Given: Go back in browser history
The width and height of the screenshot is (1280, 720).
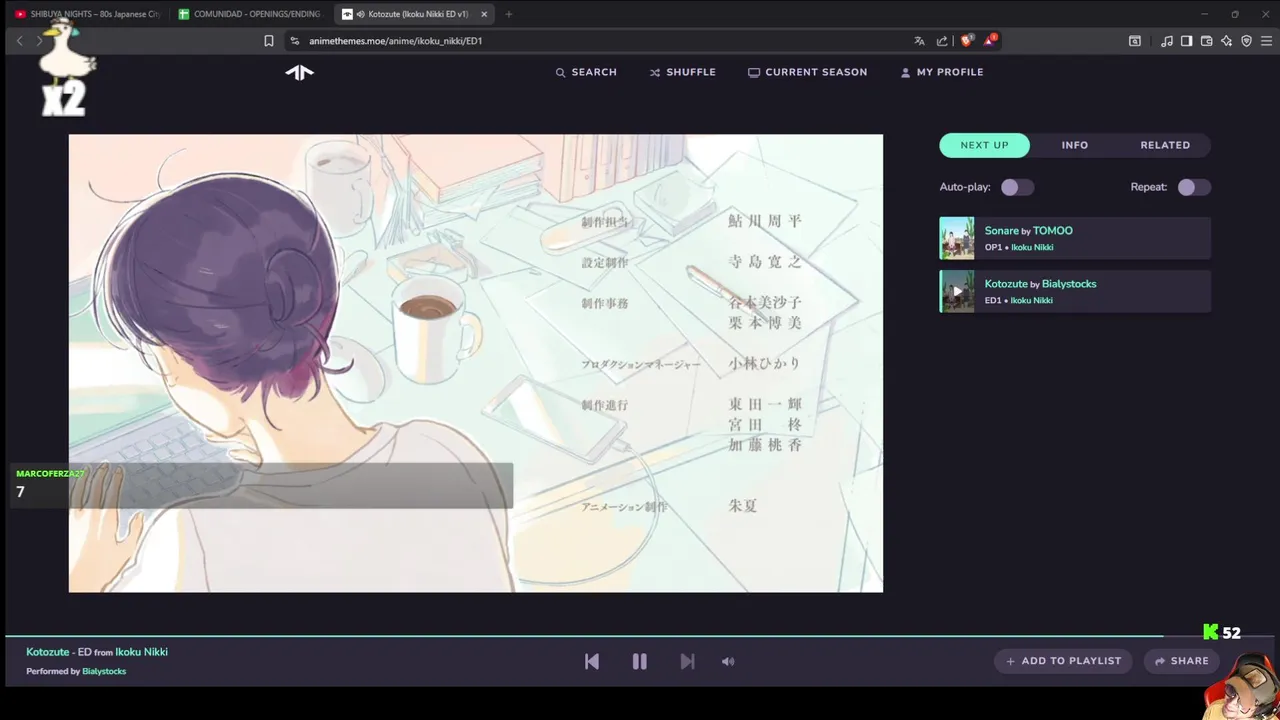Looking at the screenshot, I should pos(19,41).
